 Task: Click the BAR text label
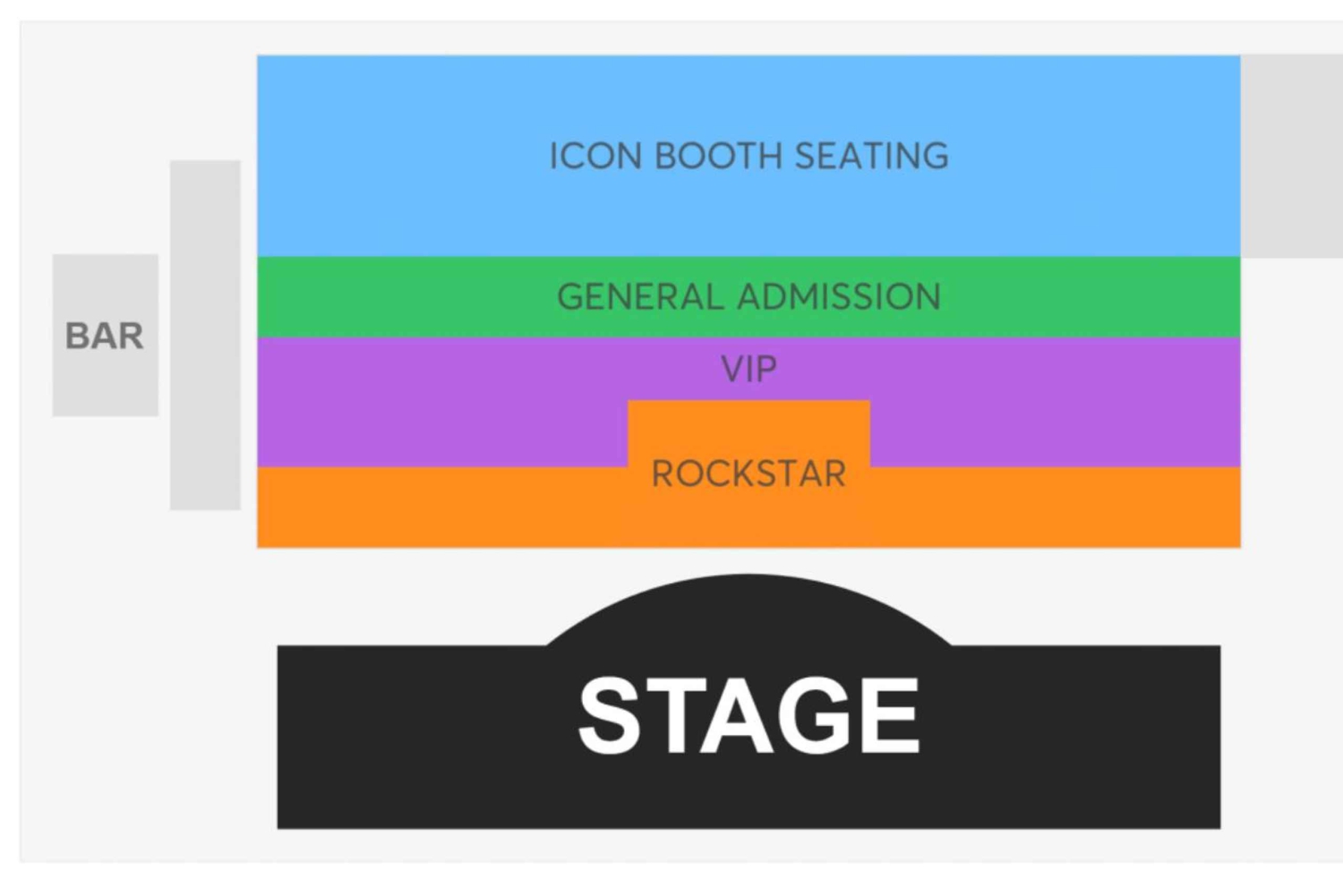(x=105, y=337)
